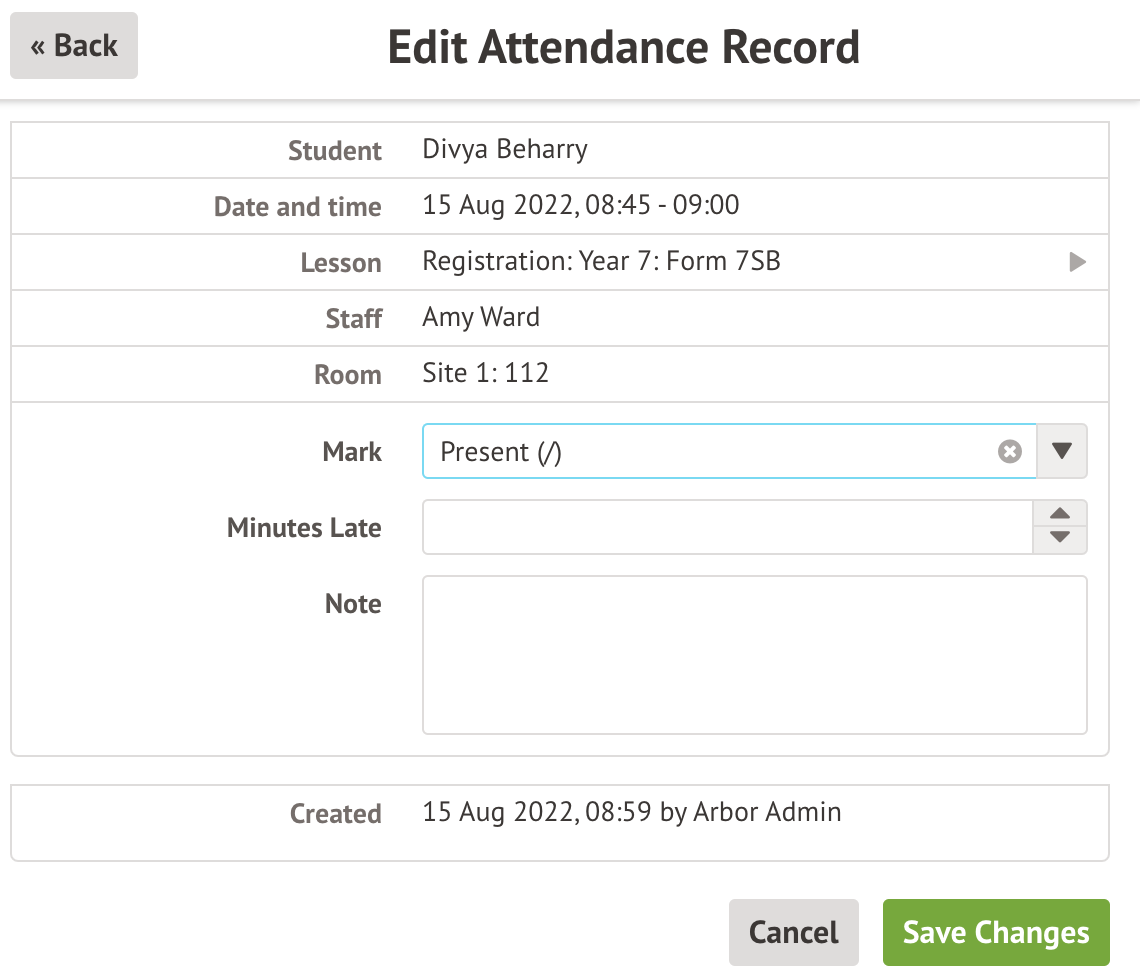The width and height of the screenshot is (1140, 978).
Task: Go back using the Back button
Action: click(x=74, y=46)
